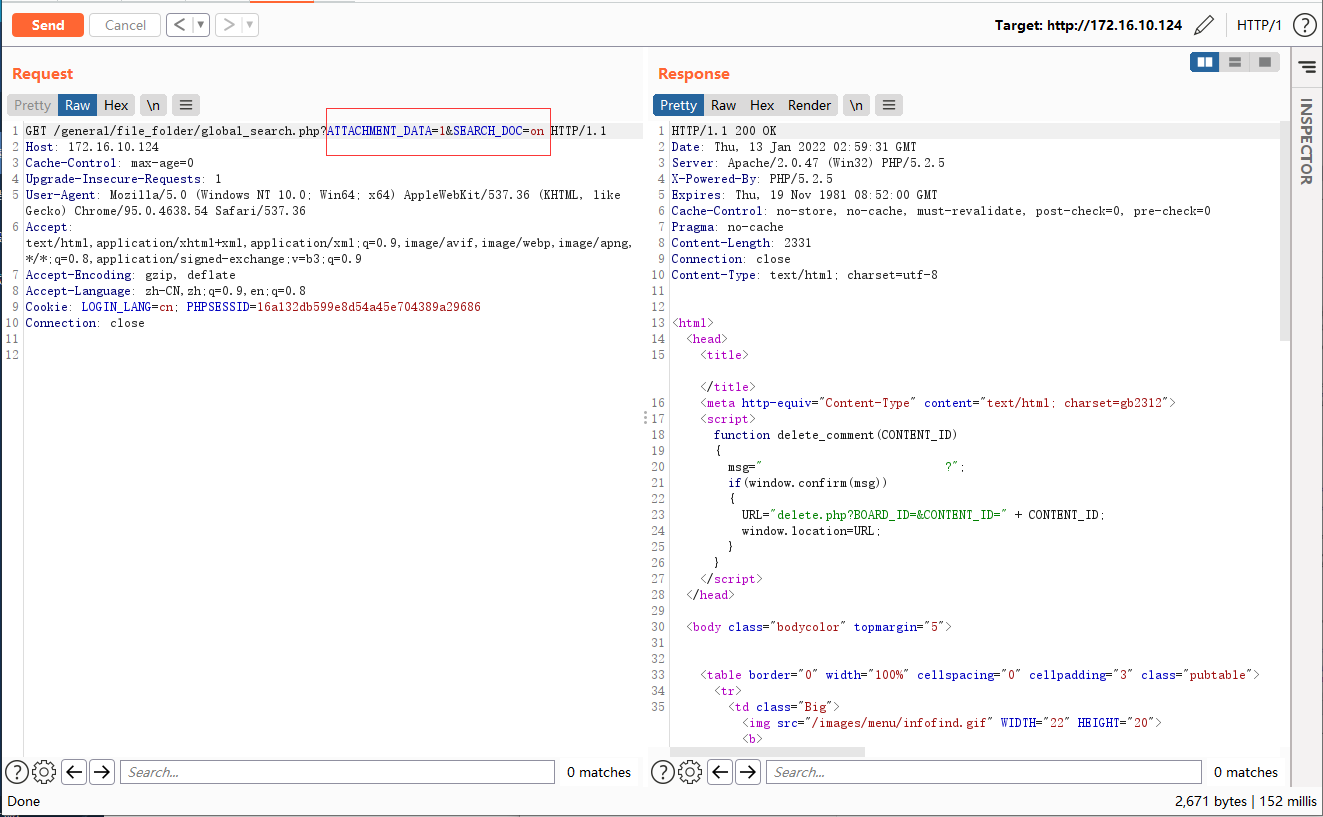Focus the Response search field

984,772
